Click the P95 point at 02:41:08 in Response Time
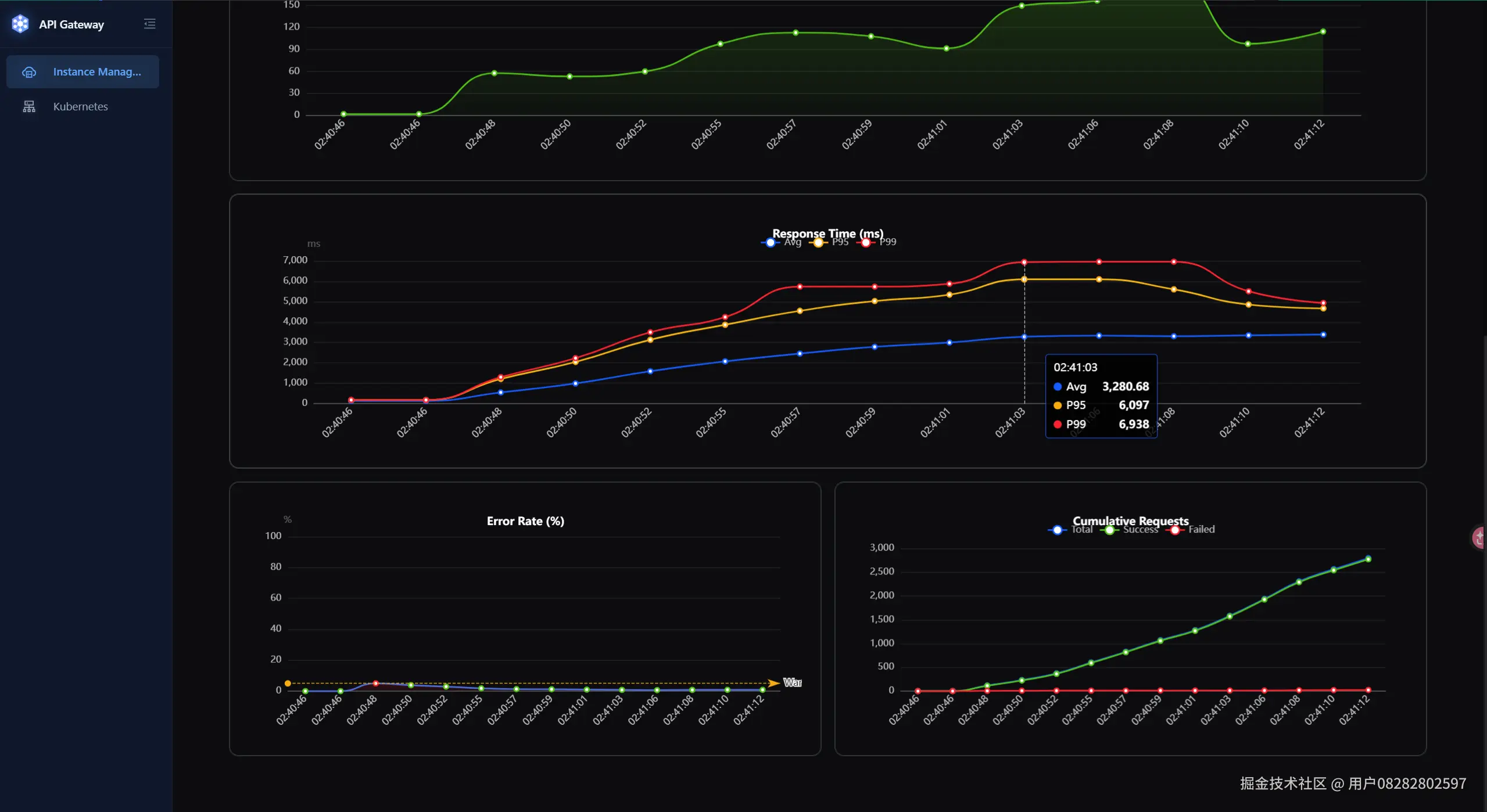 [x=1174, y=290]
